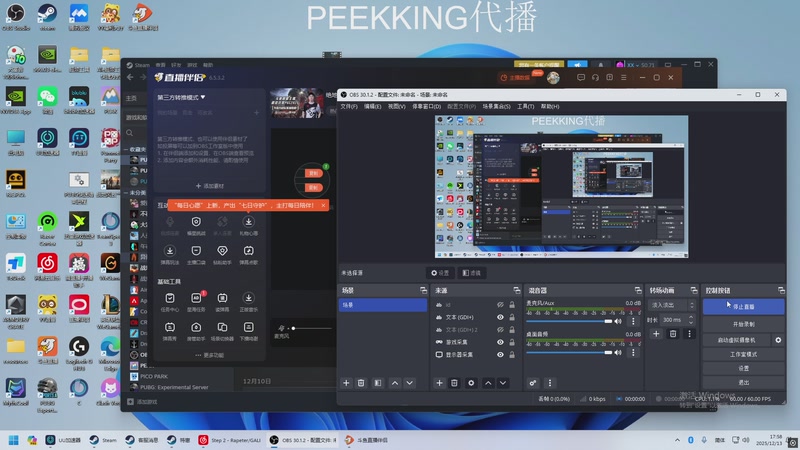Viewport: 800px width, 450px height.
Task: Toggle lock on 显示器采集 source
Action: click(512, 355)
